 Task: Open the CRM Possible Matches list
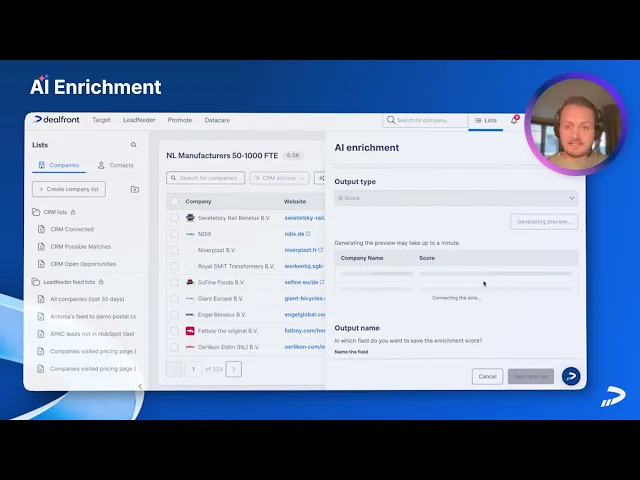pyautogui.click(x=80, y=247)
